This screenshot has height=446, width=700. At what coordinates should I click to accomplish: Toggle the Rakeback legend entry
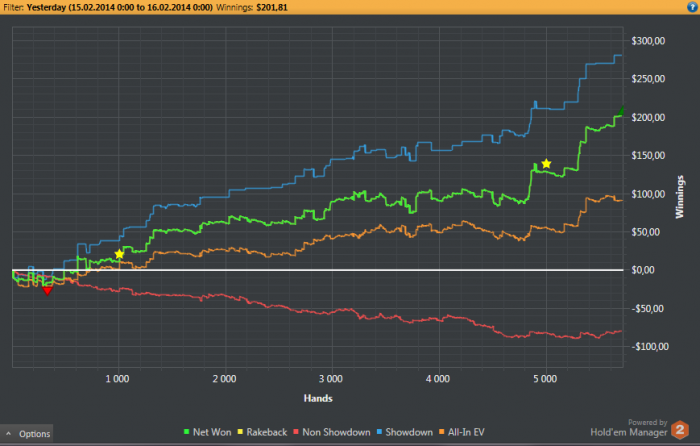262,432
